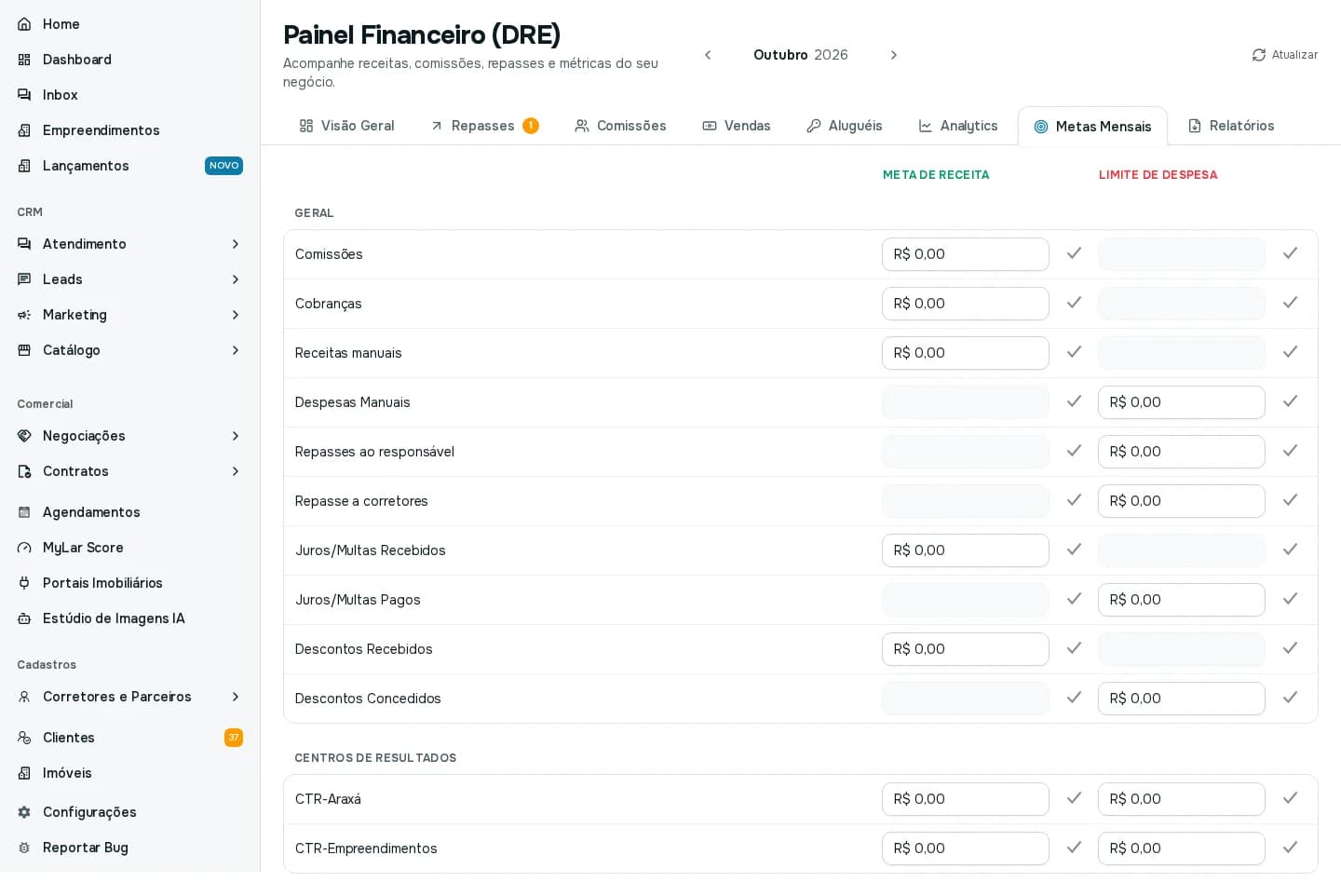Confirm Despesas Manuais expense limit checkmark
Viewport: 1341px width, 896px height.
pyautogui.click(x=1290, y=401)
